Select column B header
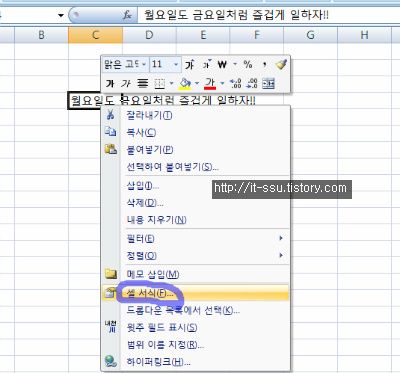Viewport: 400px width, 373px height. [x=41, y=35]
